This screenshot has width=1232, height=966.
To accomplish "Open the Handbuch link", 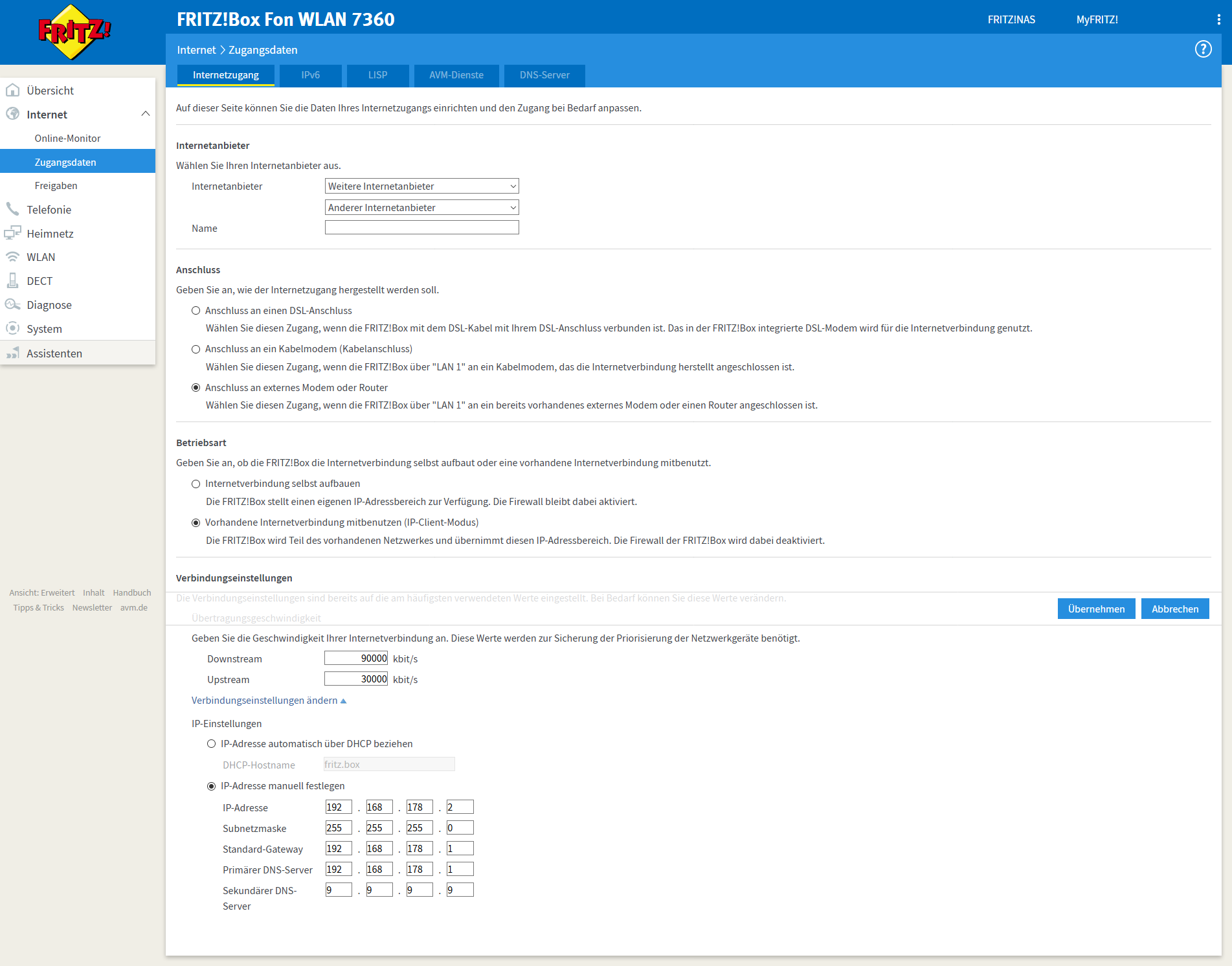I will [132, 592].
